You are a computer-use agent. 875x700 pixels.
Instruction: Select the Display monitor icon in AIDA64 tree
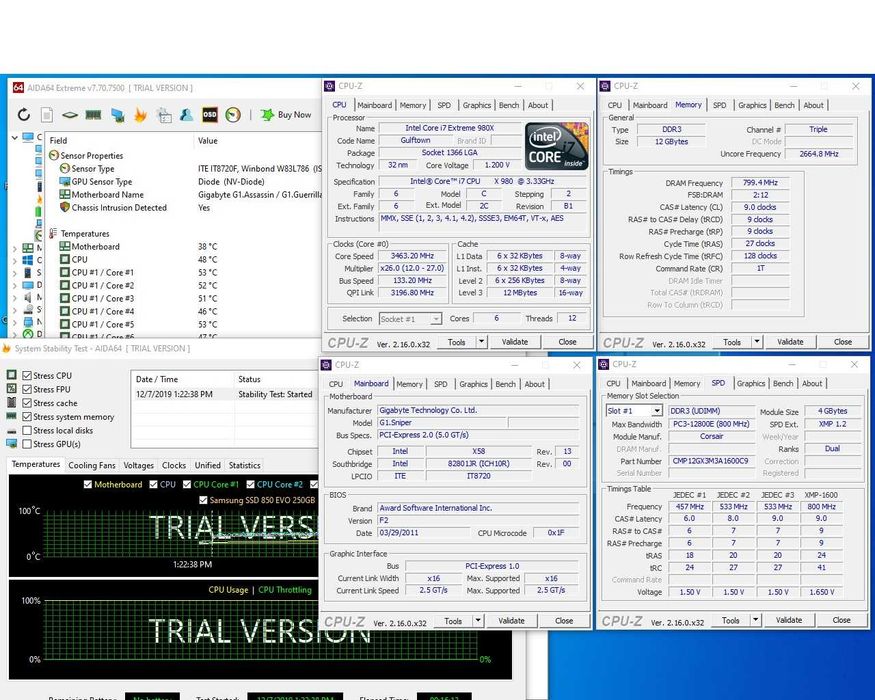[28, 285]
